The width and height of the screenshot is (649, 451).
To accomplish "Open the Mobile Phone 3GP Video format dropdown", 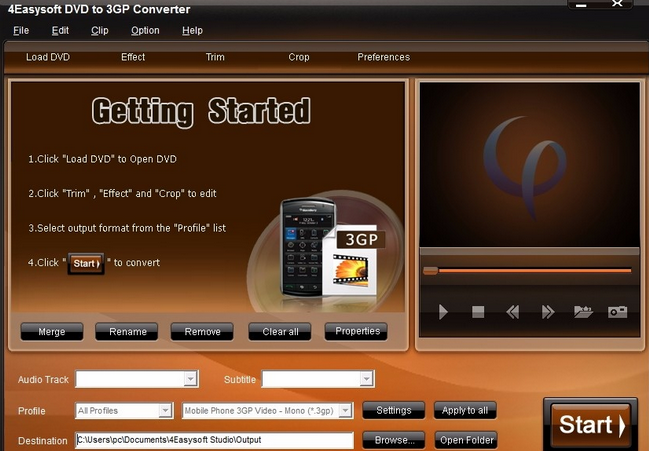I will click(345, 410).
